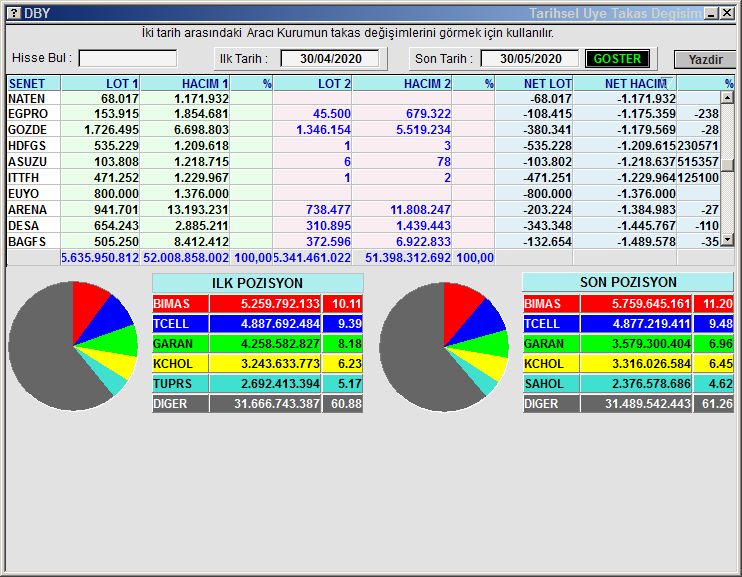This screenshot has width=742, height=577.
Task: Select the EUYO row
Action: pos(363,194)
